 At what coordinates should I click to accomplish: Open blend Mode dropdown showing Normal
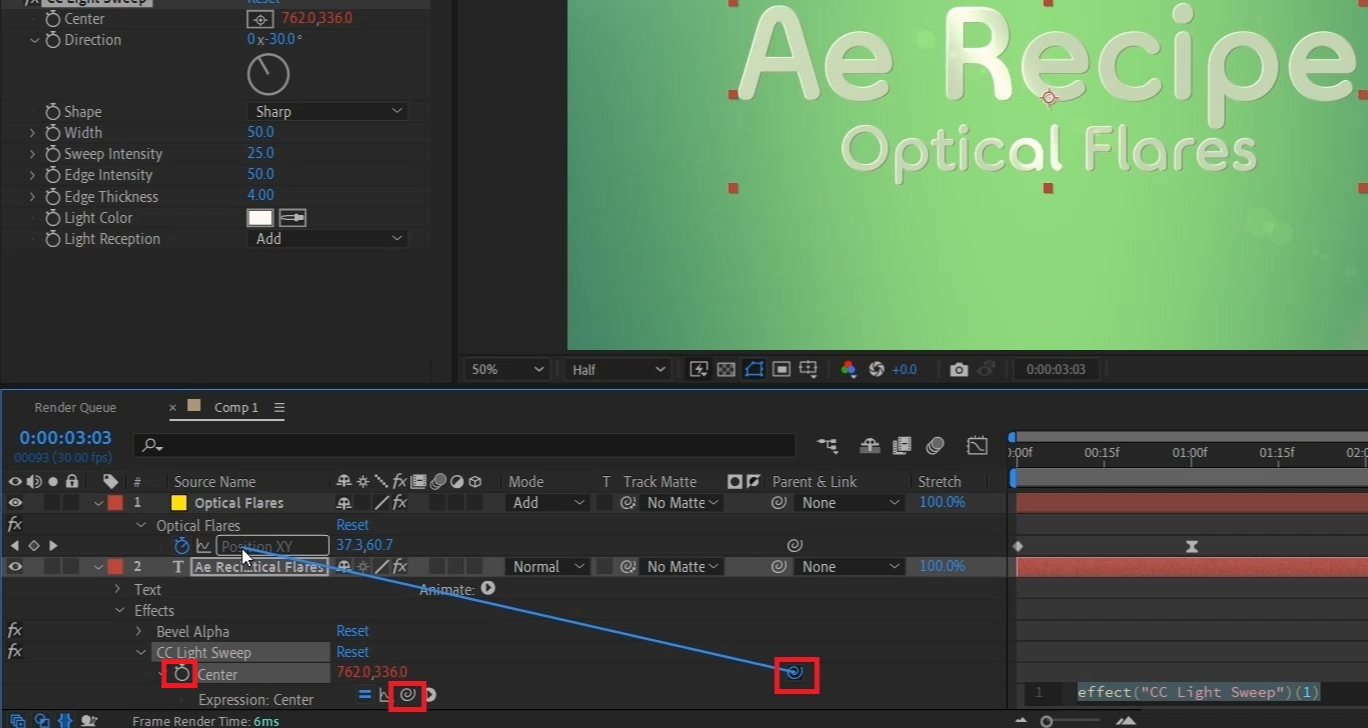pos(548,567)
